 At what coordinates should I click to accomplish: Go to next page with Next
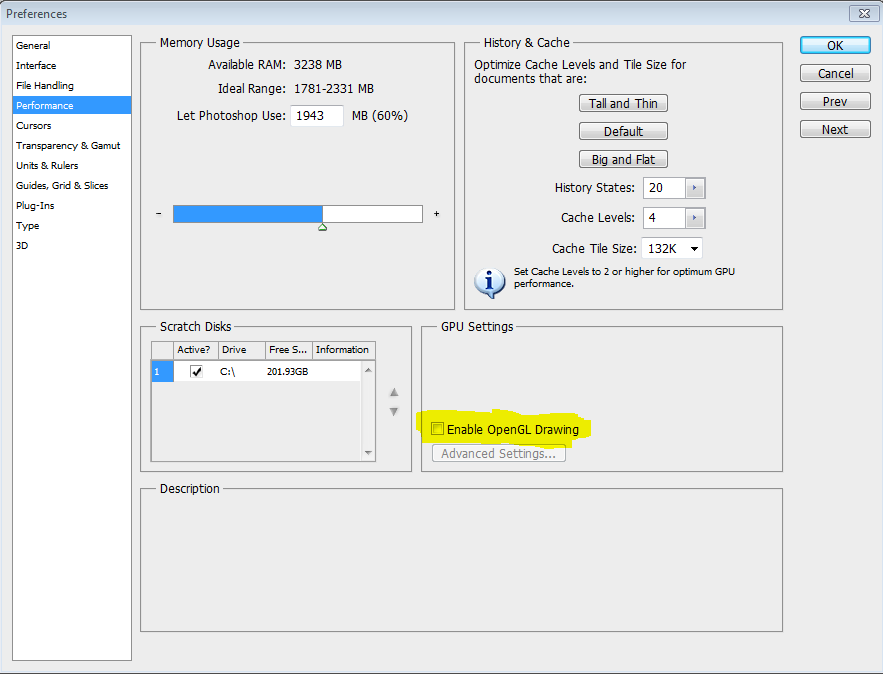(x=835, y=130)
